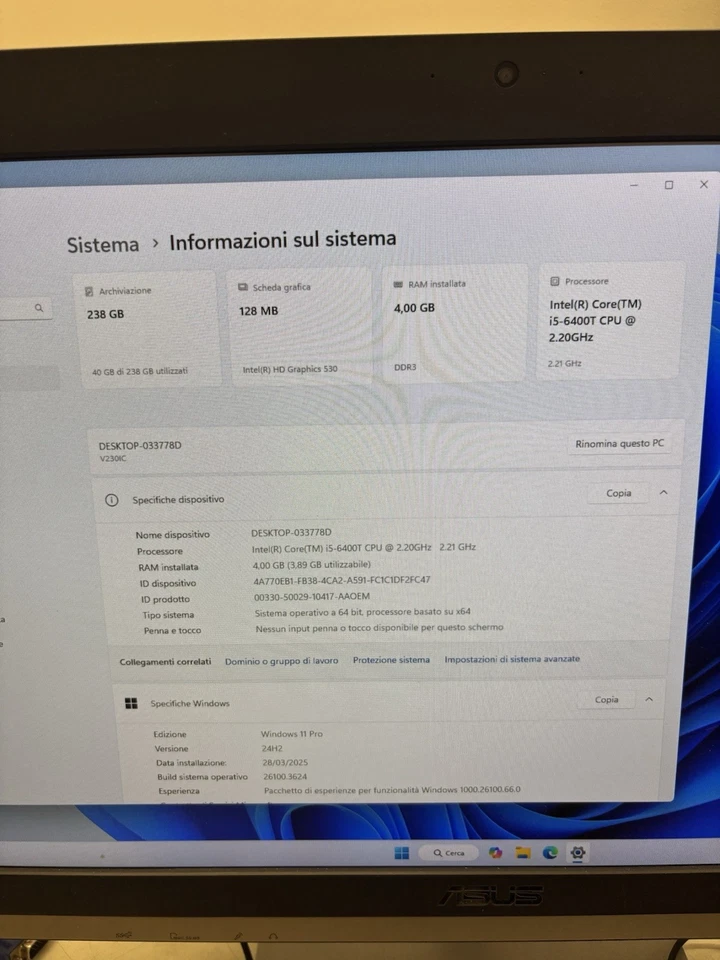Minimize the Settings window

pyautogui.click(x=634, y=185)
